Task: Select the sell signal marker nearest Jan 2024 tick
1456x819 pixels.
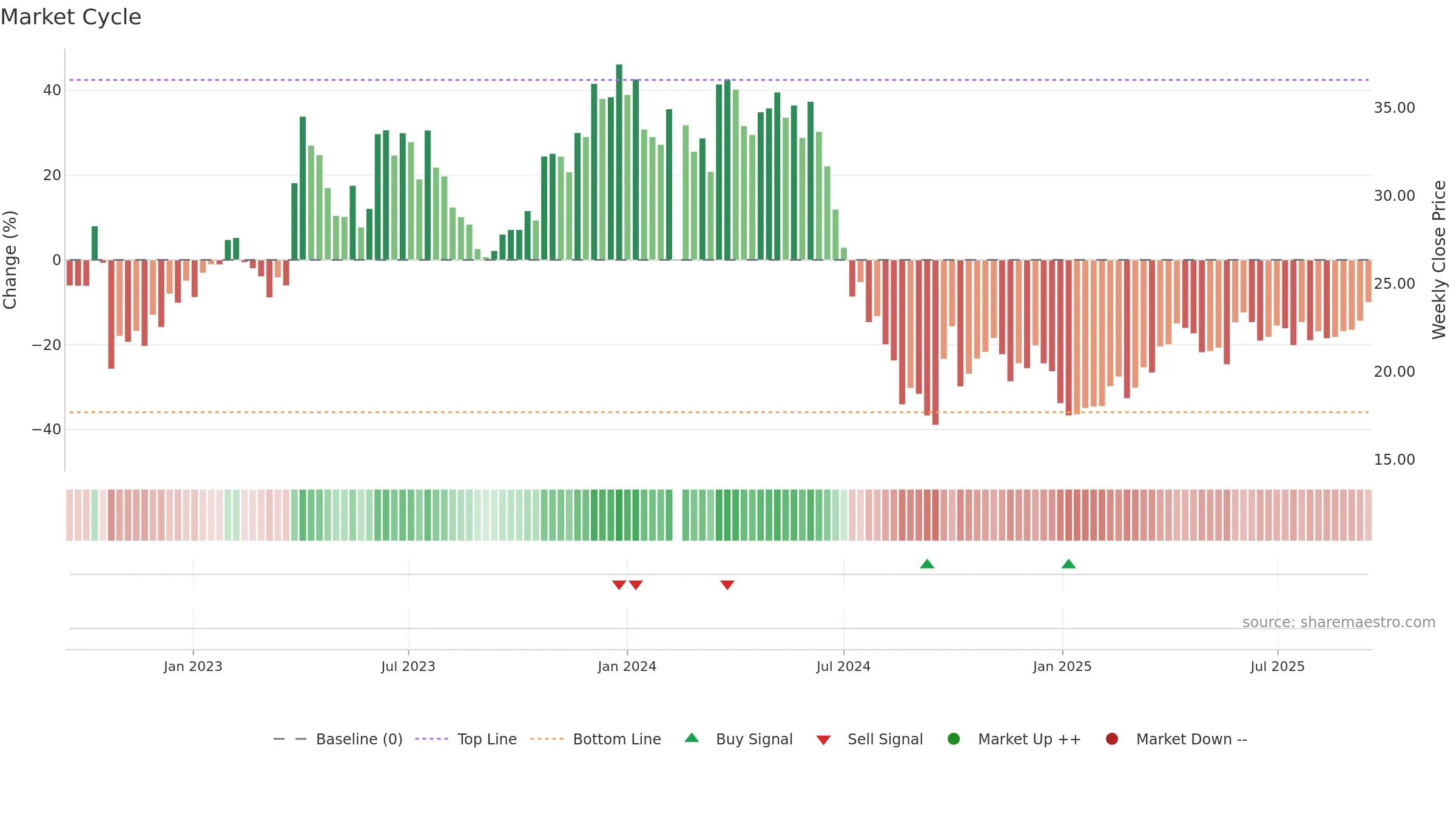Action: [636, 585]
